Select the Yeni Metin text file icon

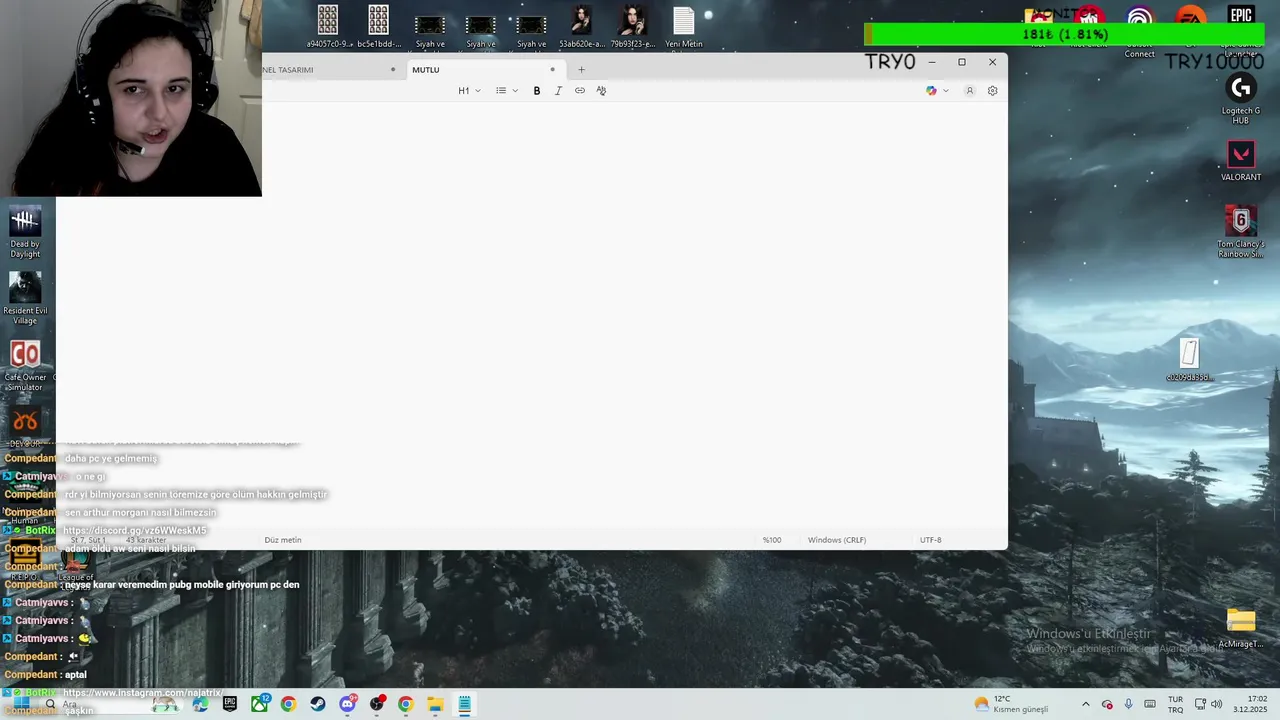[684, 28]
